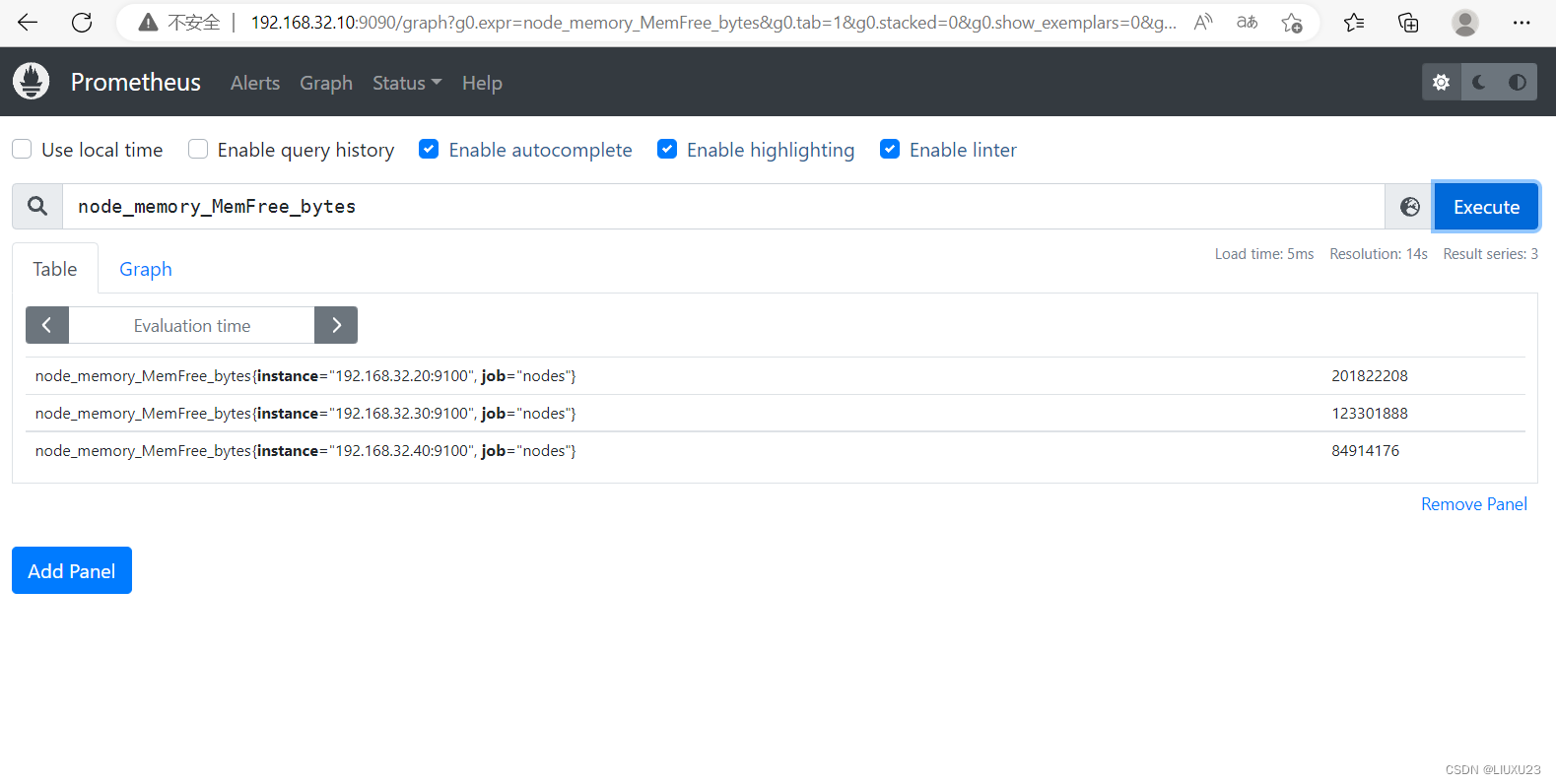This screenshot has height=784, width=1556.
Task: Uncheck Enable linter
Action: pos(890,149)
